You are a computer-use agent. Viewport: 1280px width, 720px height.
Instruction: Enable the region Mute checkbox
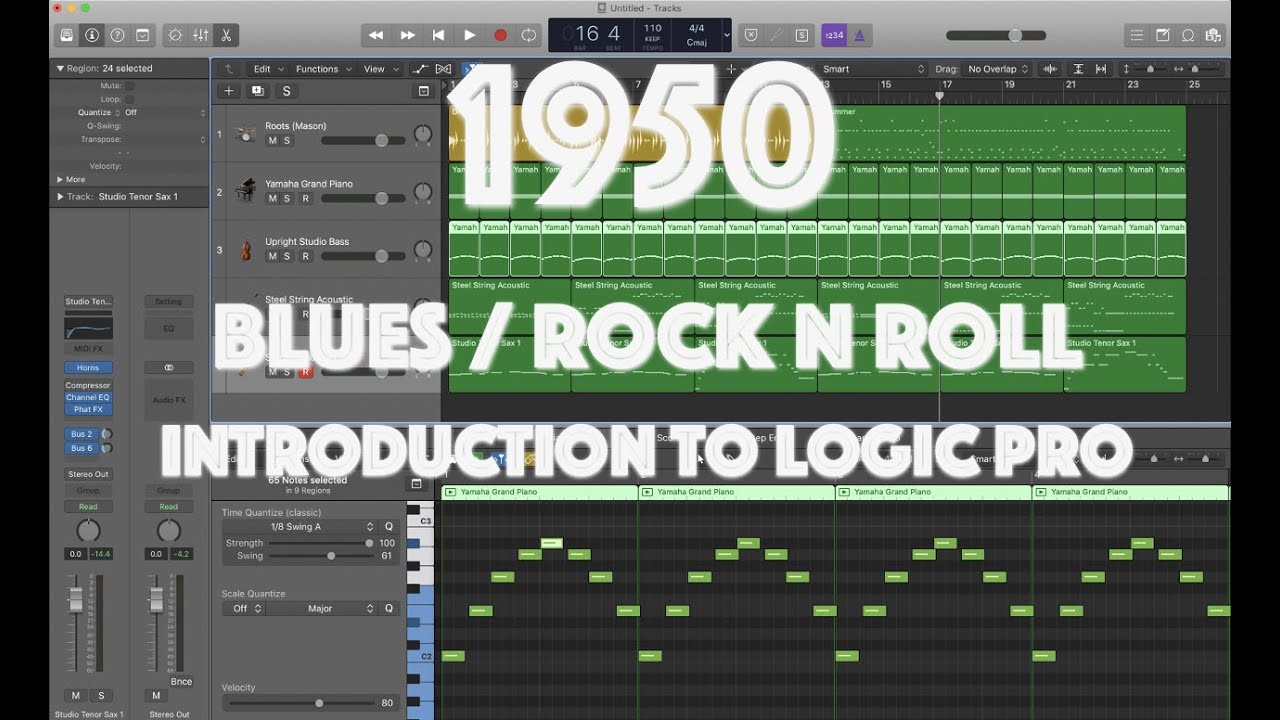129,86
